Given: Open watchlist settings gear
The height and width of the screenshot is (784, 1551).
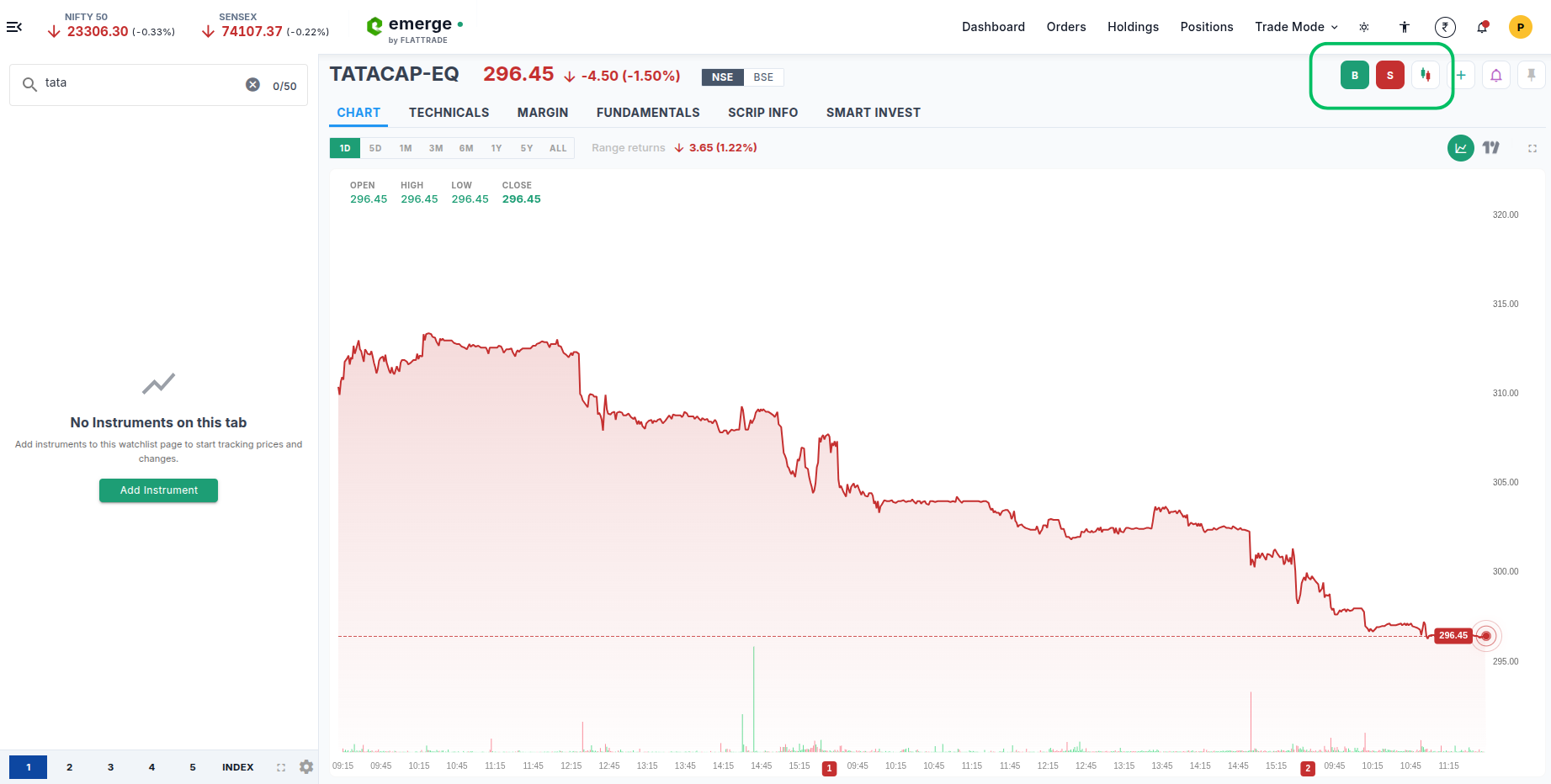Looking at the screenshot, I should 306,767.
